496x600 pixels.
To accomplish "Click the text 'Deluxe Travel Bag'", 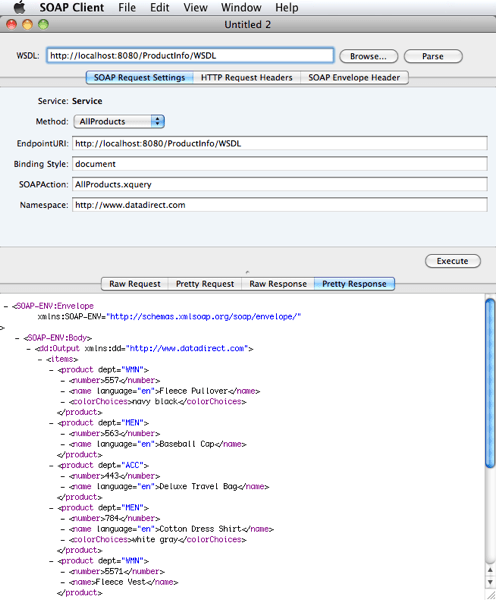I will coord(198,487).
